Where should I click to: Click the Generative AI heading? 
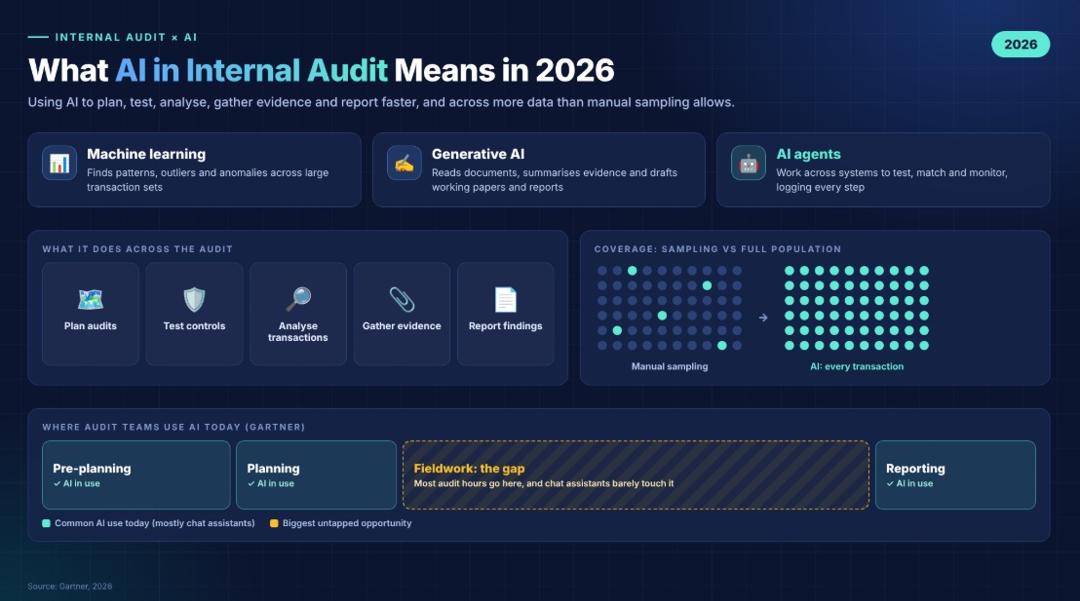pos(478,154)
